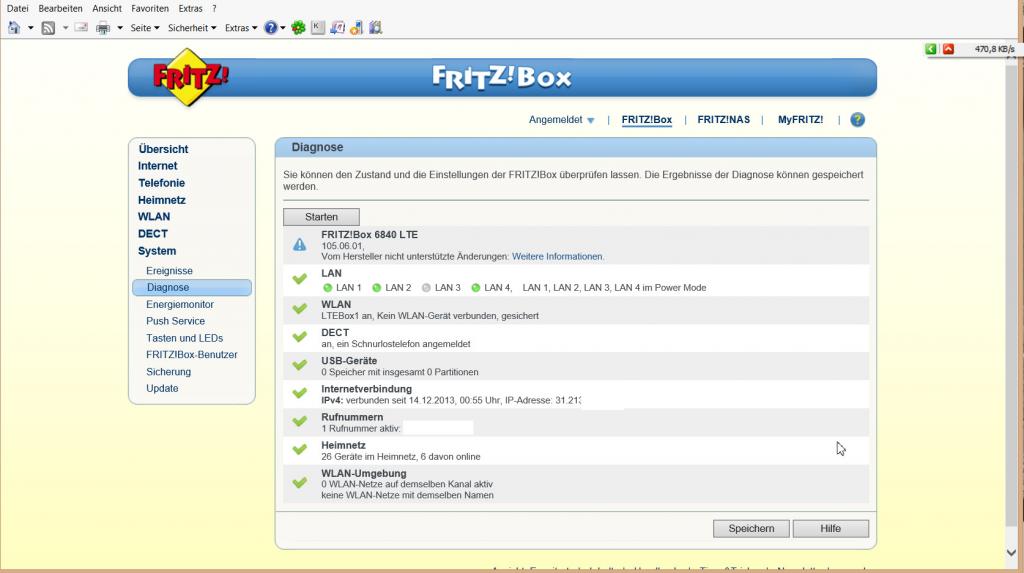Click the LAN 1 green status dot
This screenshot has width=1024, height=573.
328,287
